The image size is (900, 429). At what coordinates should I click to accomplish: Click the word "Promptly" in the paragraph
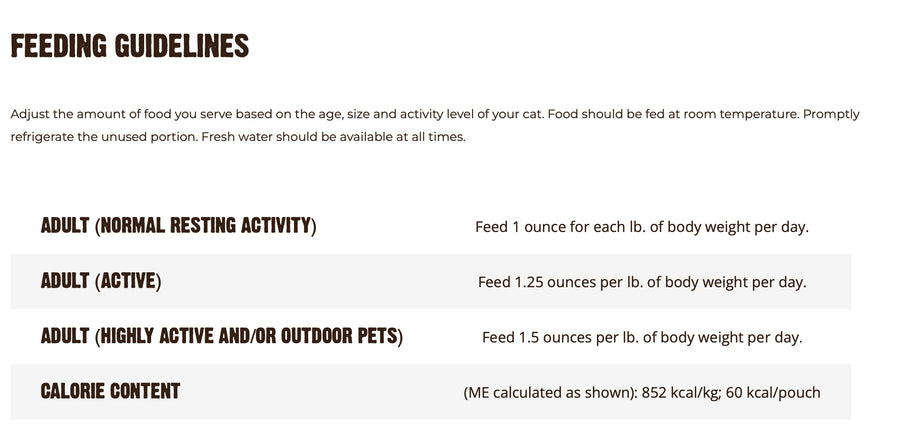(x=832, y=114)
